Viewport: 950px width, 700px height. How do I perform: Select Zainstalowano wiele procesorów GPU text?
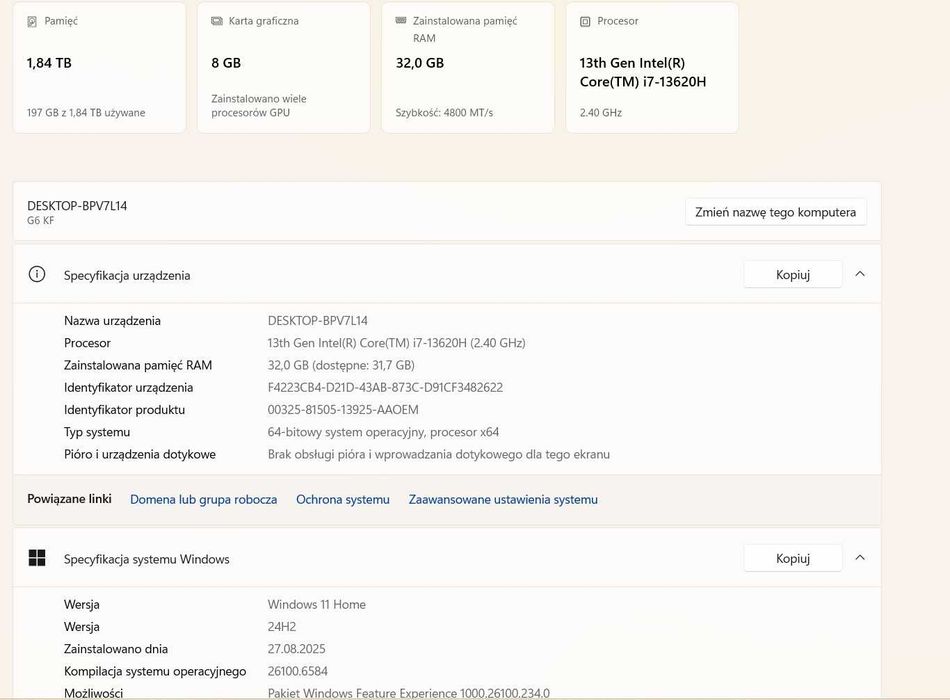point(259,105)
